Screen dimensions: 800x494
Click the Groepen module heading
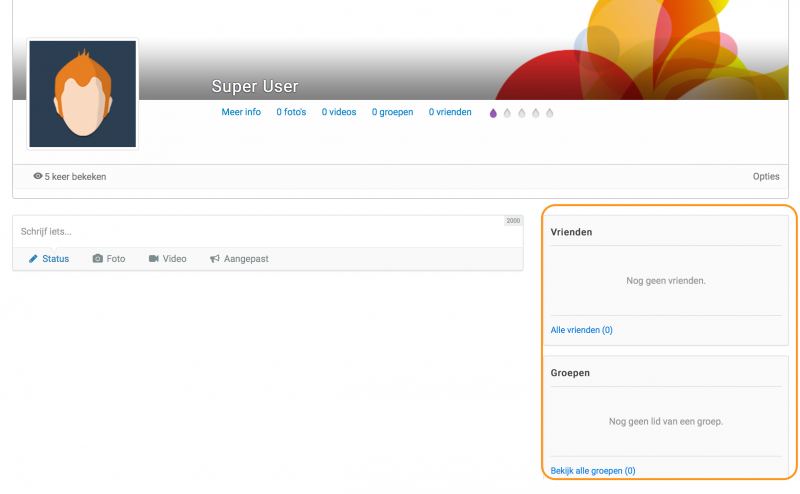[x=570, y=373]
